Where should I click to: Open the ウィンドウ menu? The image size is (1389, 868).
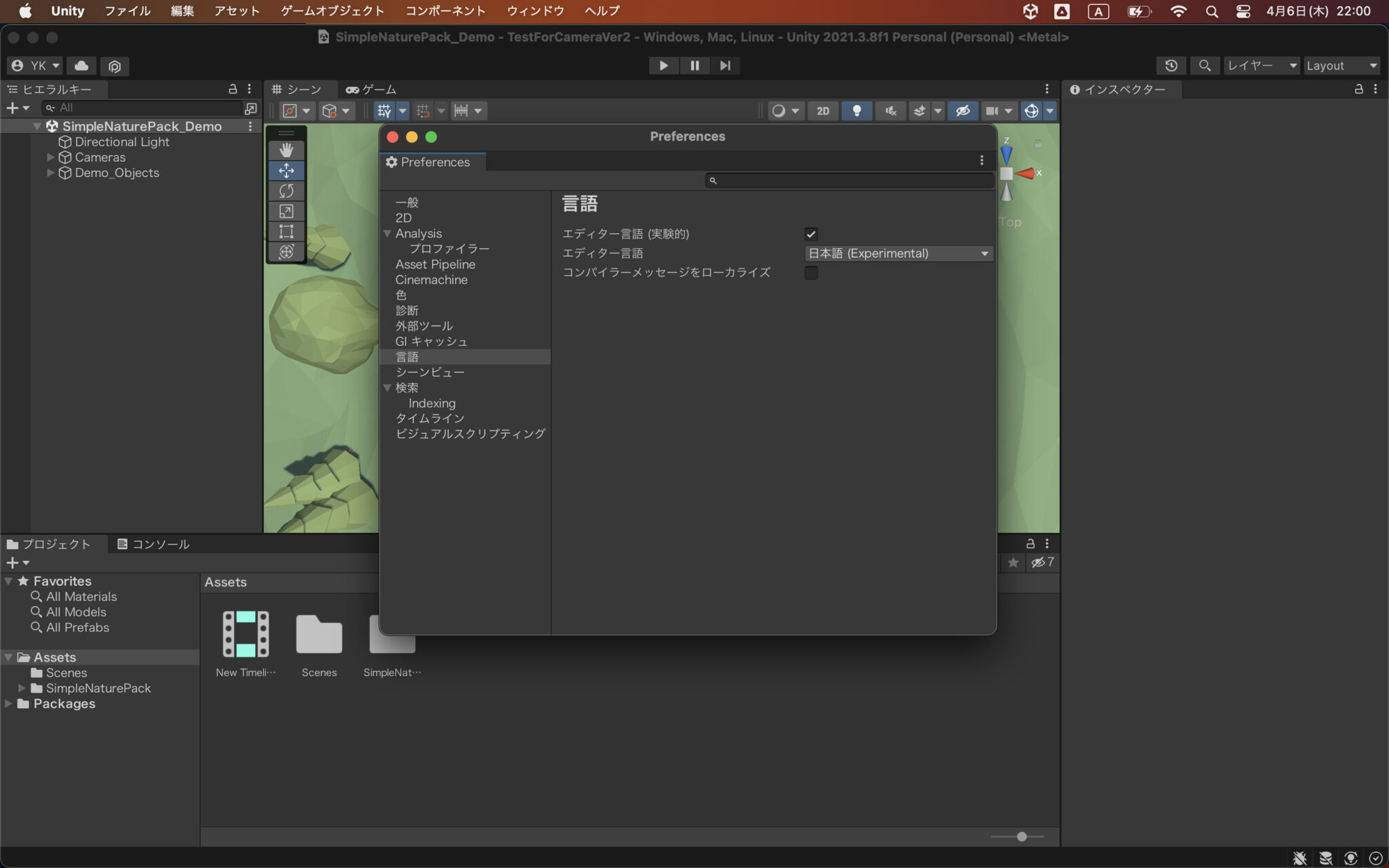click(x=535, y=10)
